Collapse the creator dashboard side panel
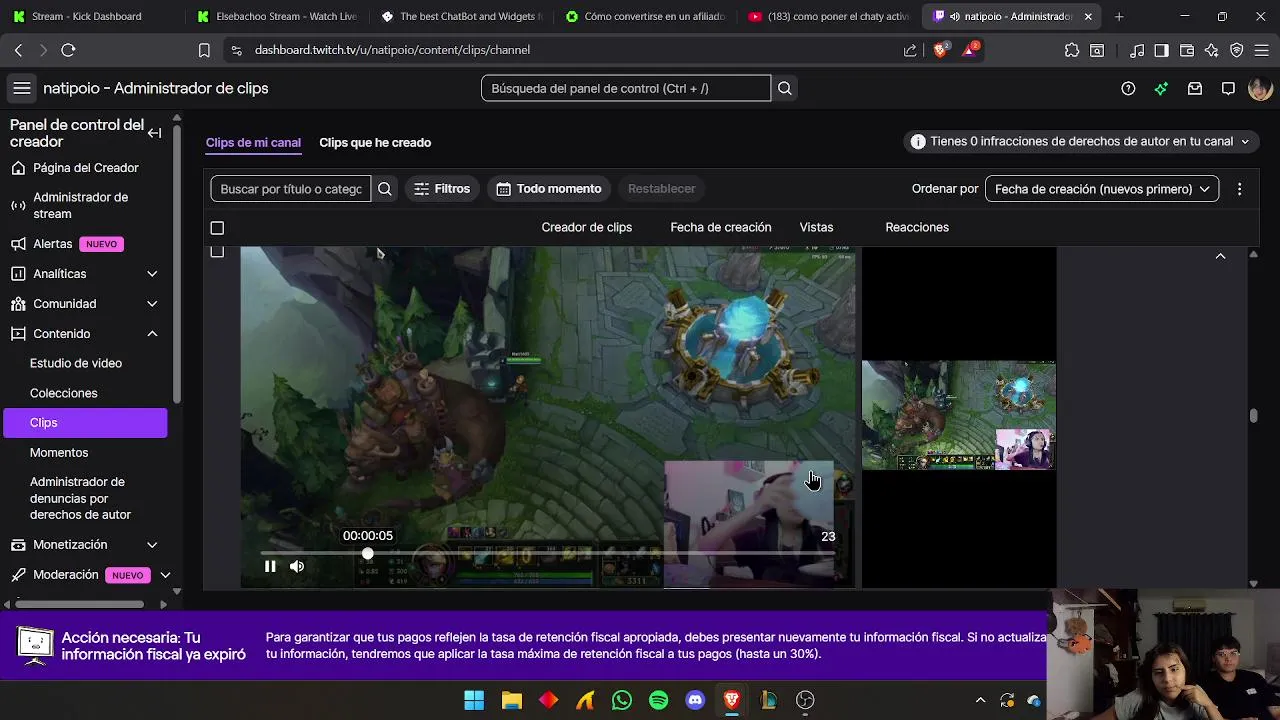This screenshot has height=720, width=1280. (x=155, y=133)
